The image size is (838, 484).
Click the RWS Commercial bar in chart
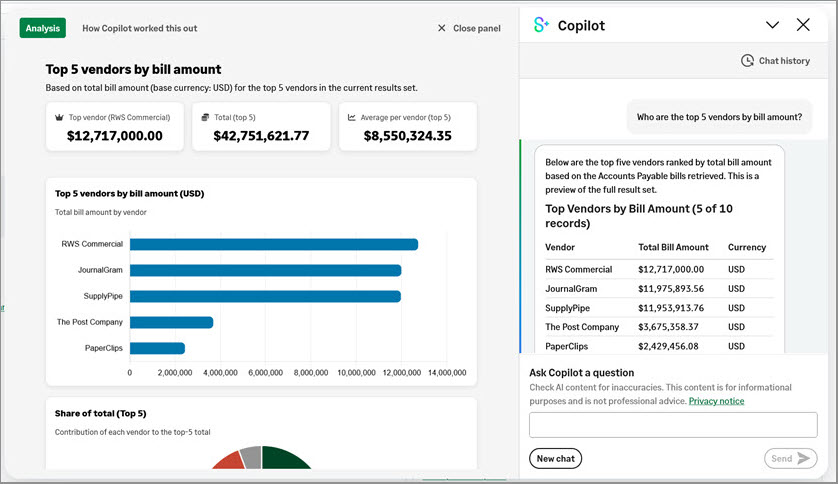click(x=274, y=244)
